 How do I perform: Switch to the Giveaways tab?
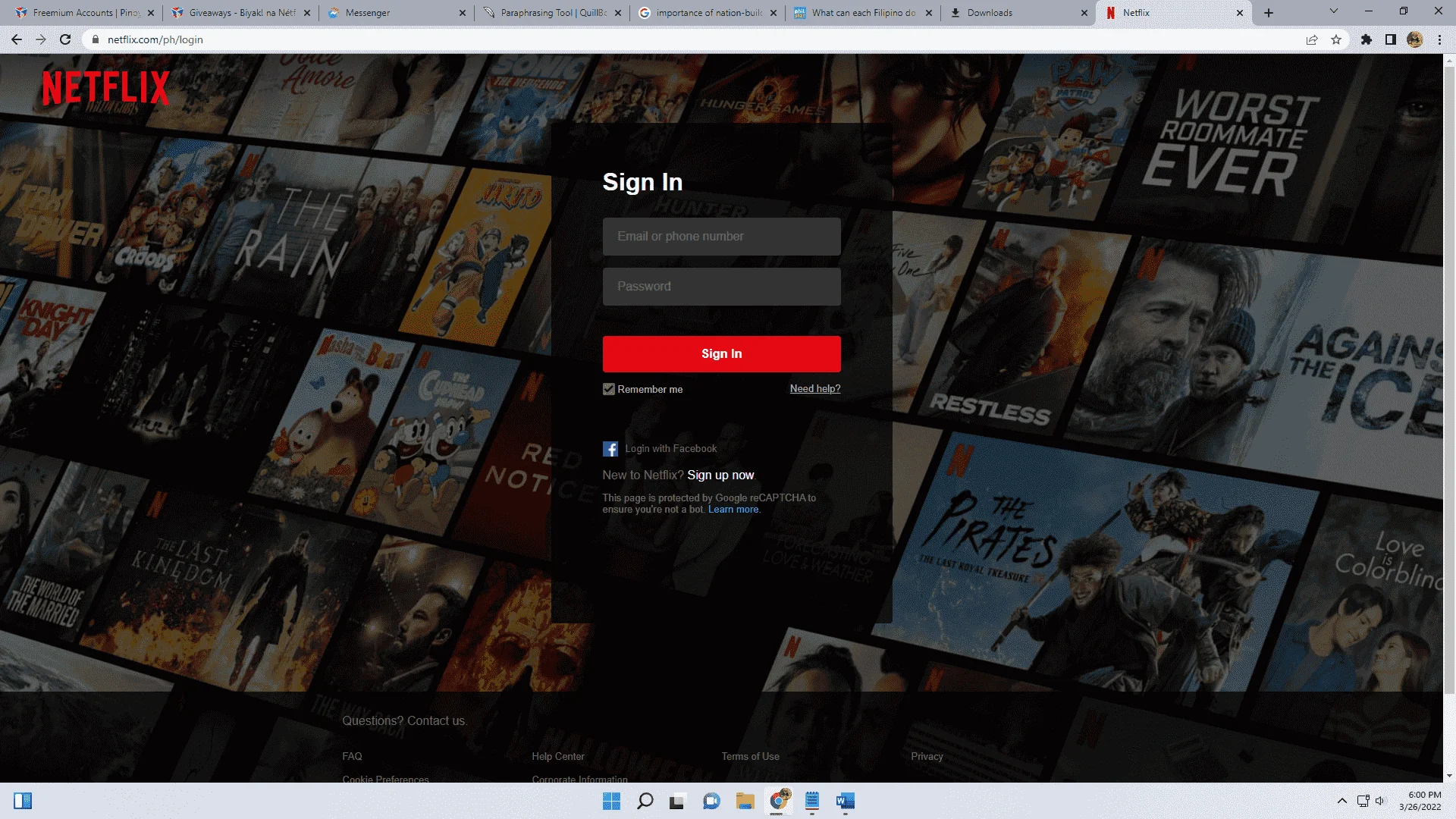[x=240, y=13]
